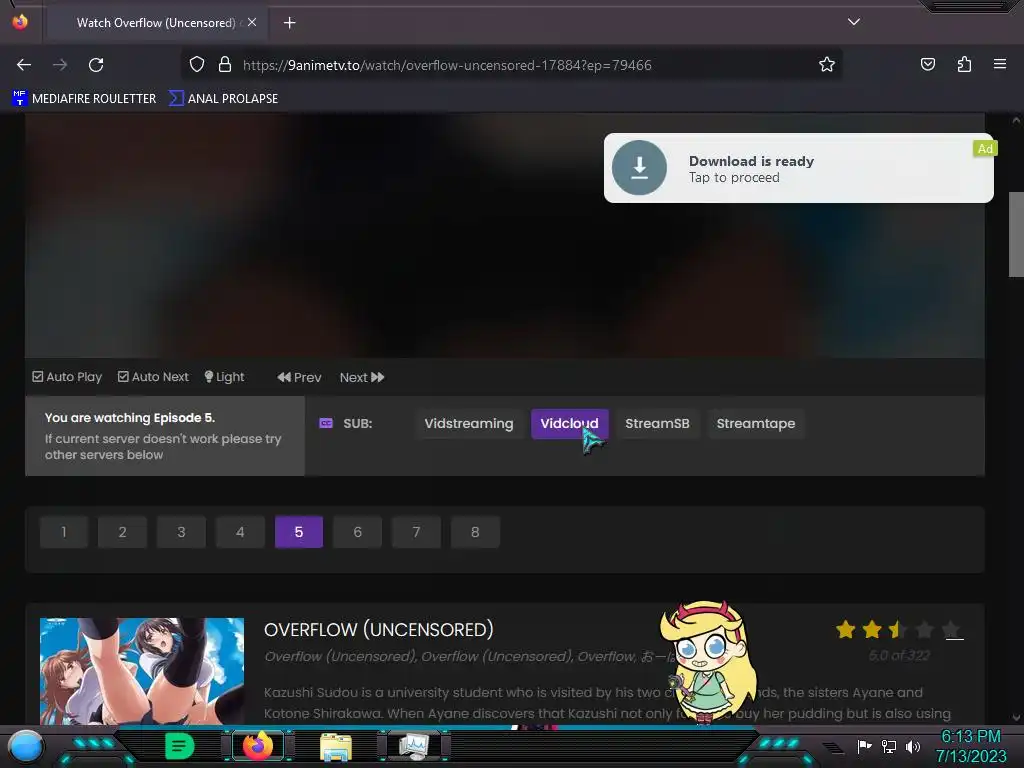Close the Watch Overflow tab

tap(252, 22)
